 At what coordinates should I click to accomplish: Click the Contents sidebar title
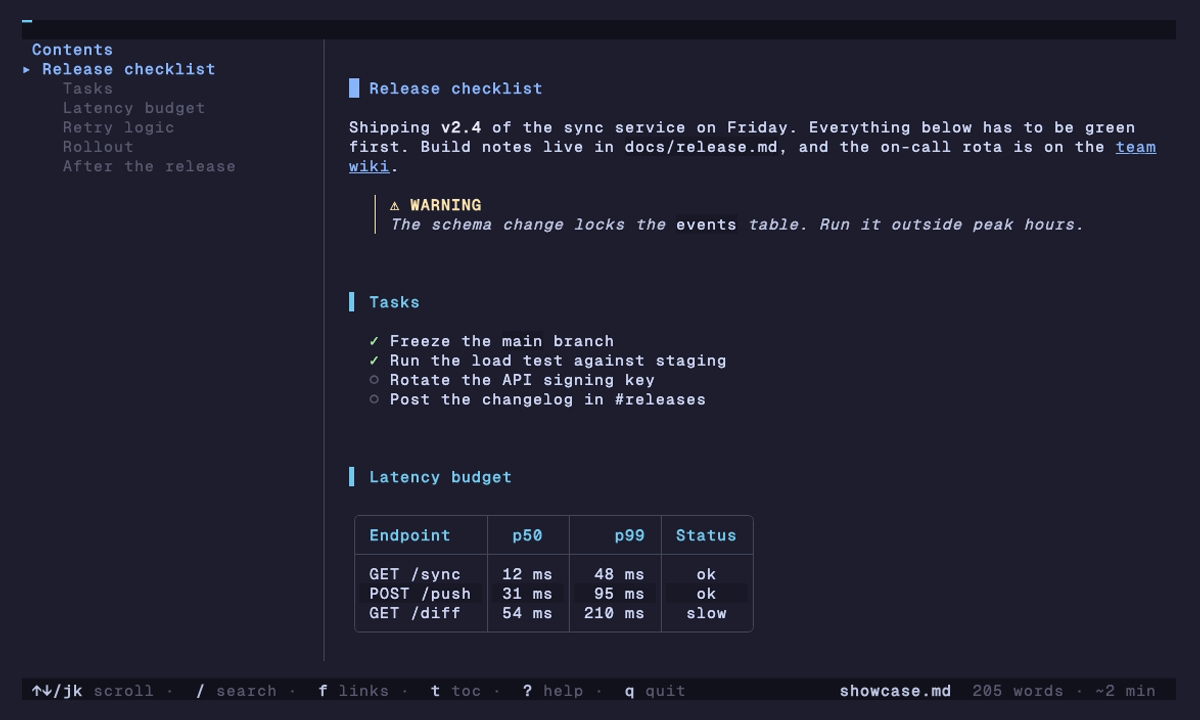pos(72,49)
